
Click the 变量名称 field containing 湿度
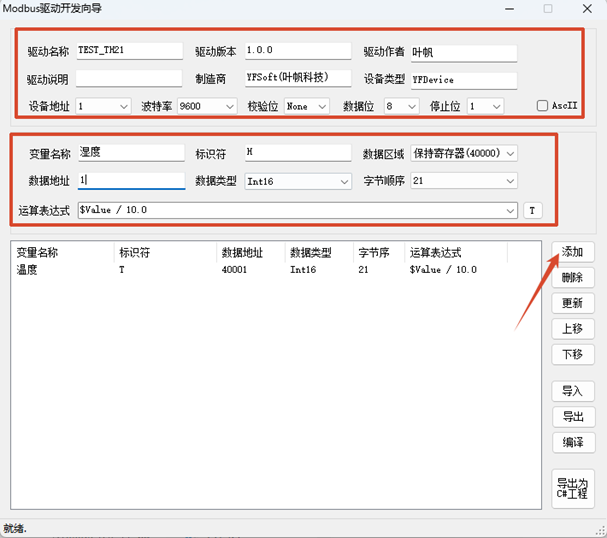(x=132, y=152)
